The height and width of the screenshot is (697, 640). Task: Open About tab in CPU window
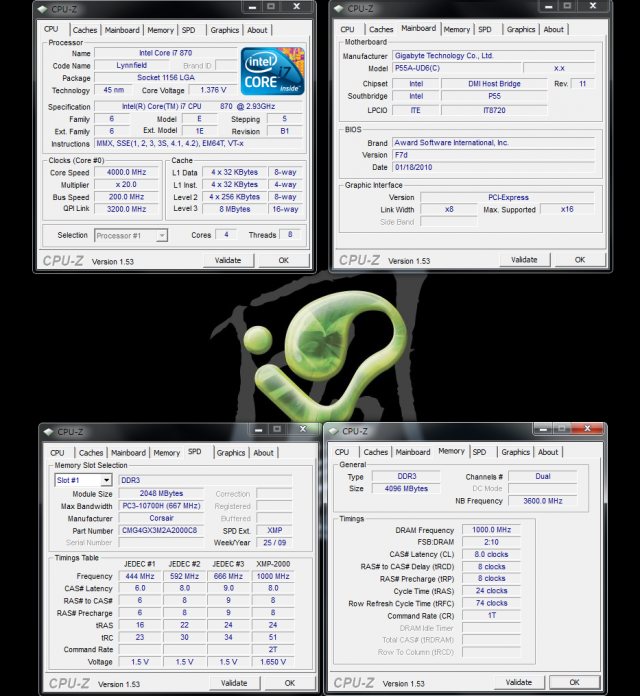[x=257, y=30]
